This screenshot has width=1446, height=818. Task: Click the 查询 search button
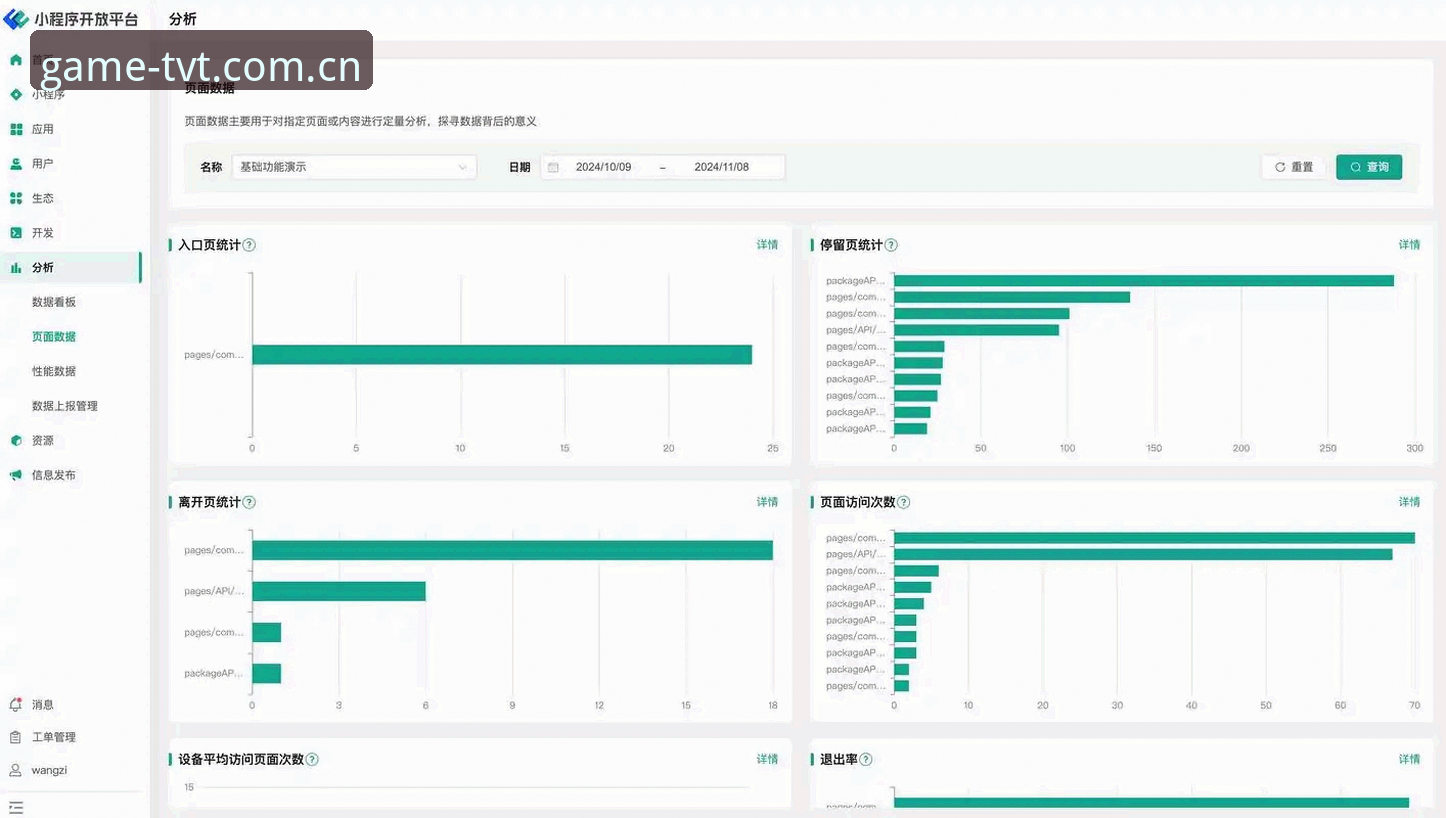coord(1369,167)
